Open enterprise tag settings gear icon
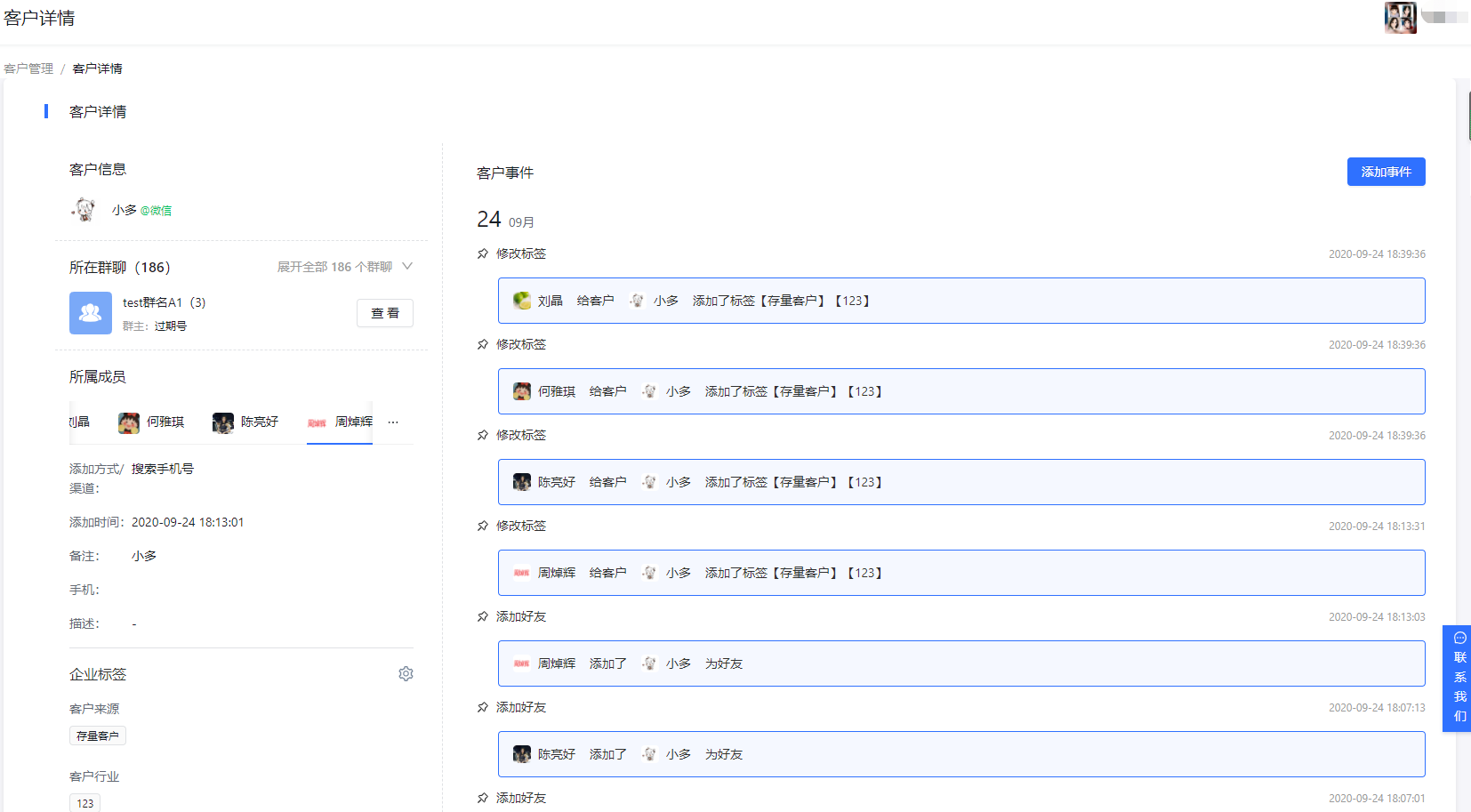 click(406, 674)
